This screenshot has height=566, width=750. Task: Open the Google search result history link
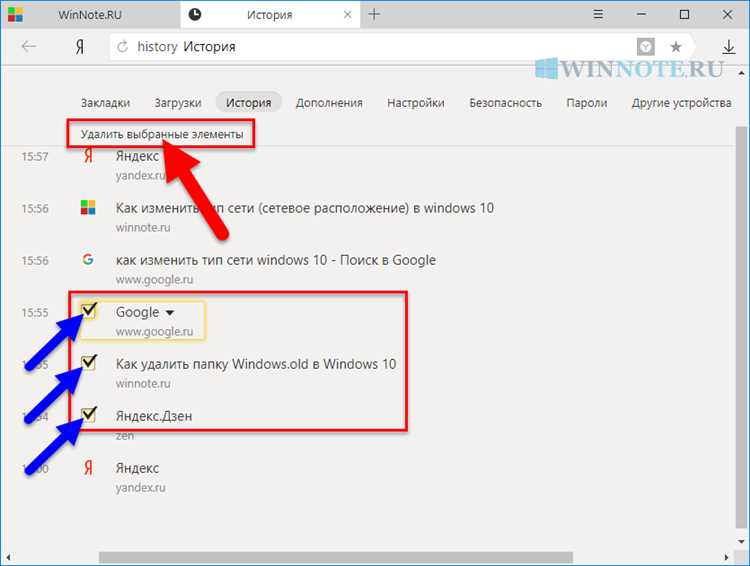coord(275,260)
